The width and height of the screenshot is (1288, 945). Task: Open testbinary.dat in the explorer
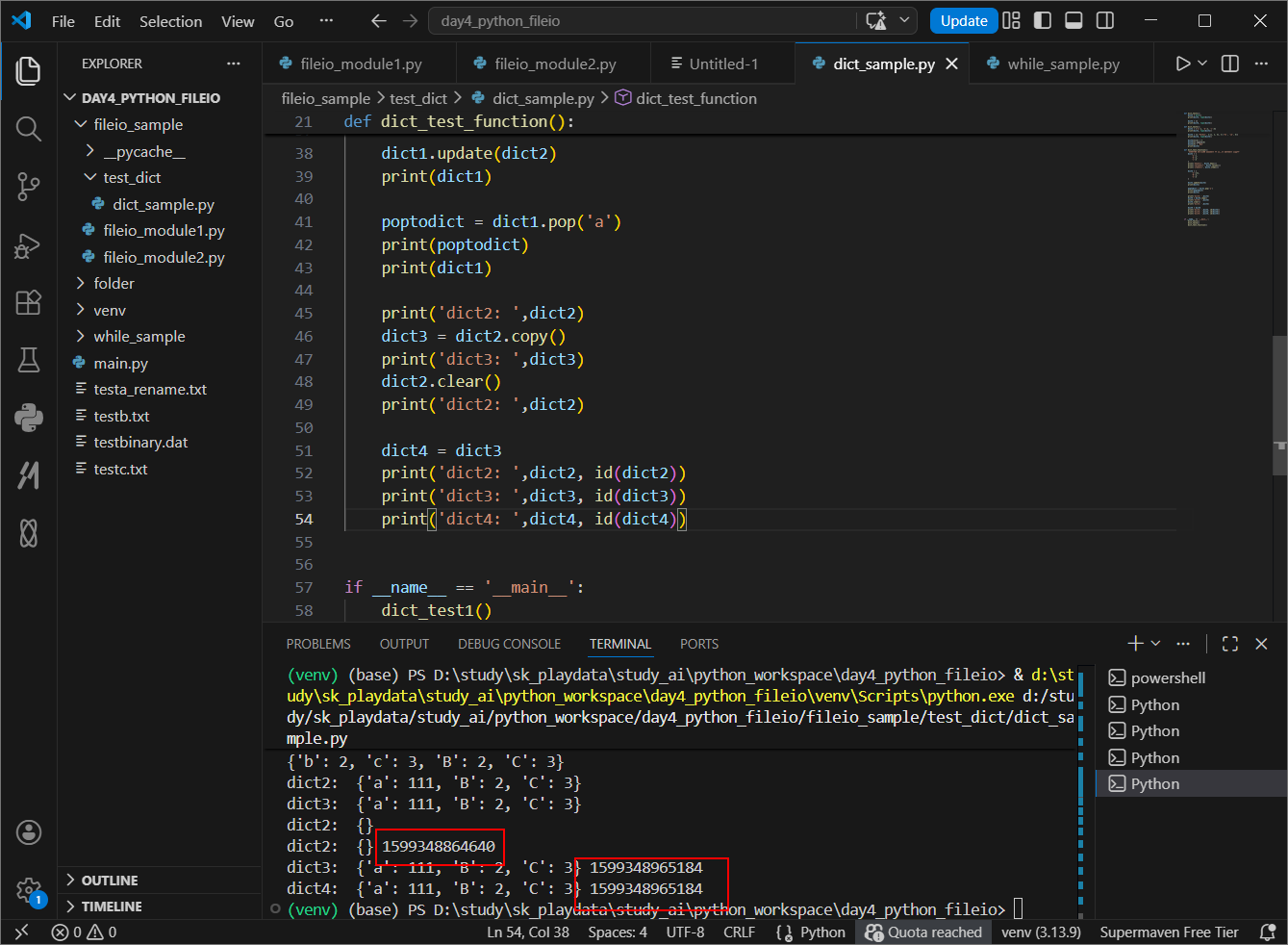(140, 443)
